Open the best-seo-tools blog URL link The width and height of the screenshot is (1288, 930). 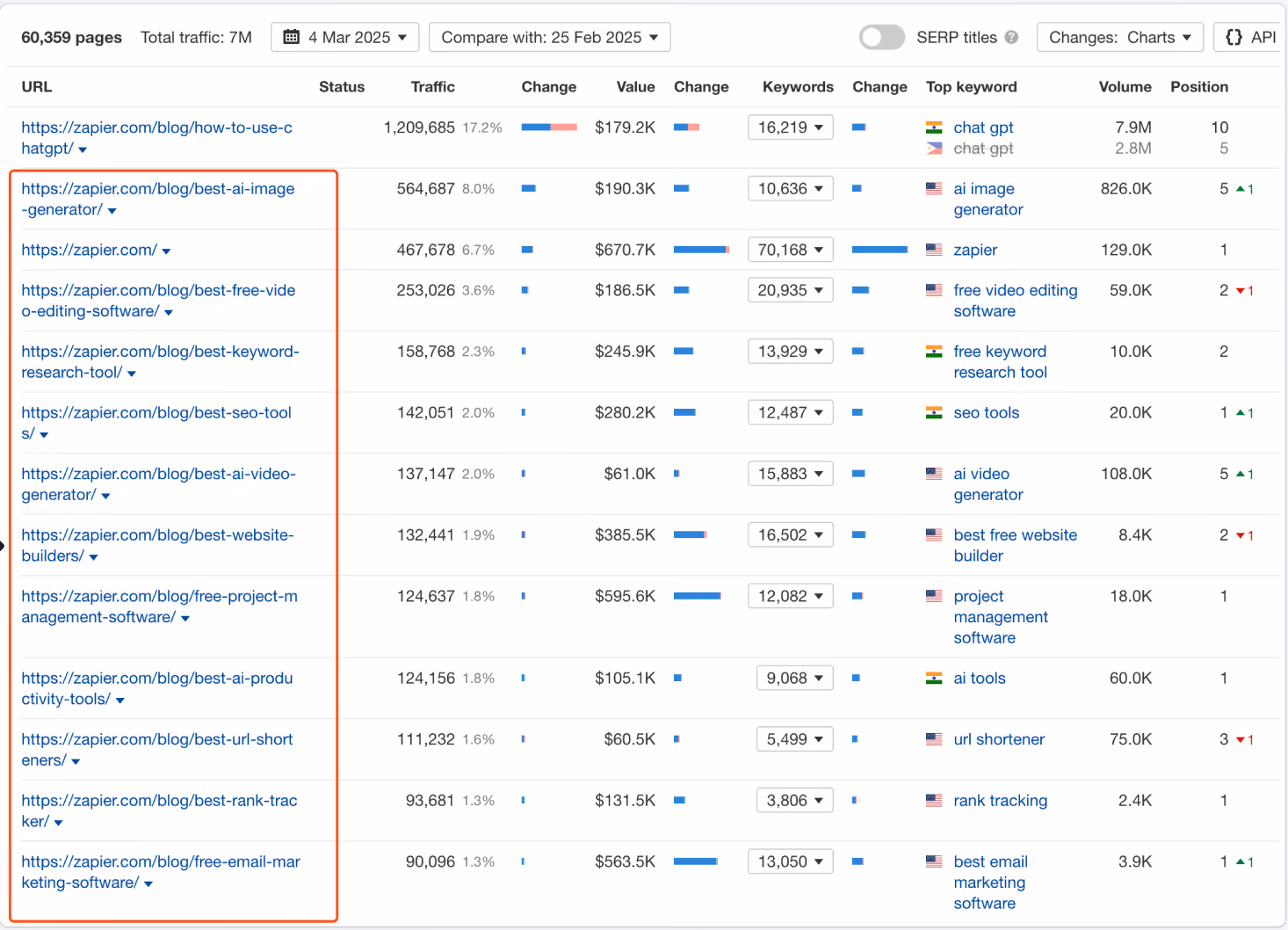coord(156,423)
